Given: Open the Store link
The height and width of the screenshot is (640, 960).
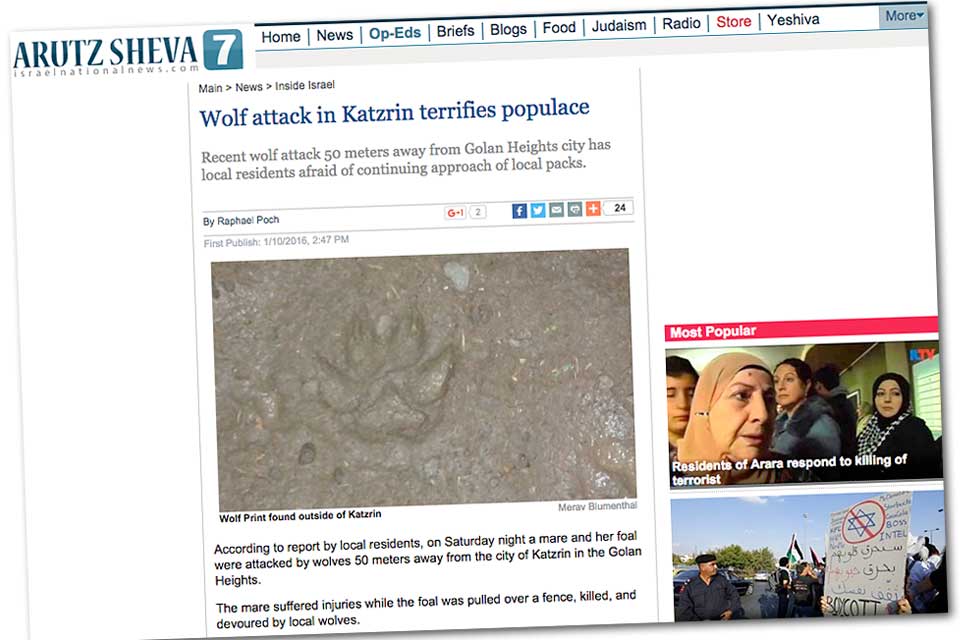Looking at the screenshot, I should pos(733,22).
